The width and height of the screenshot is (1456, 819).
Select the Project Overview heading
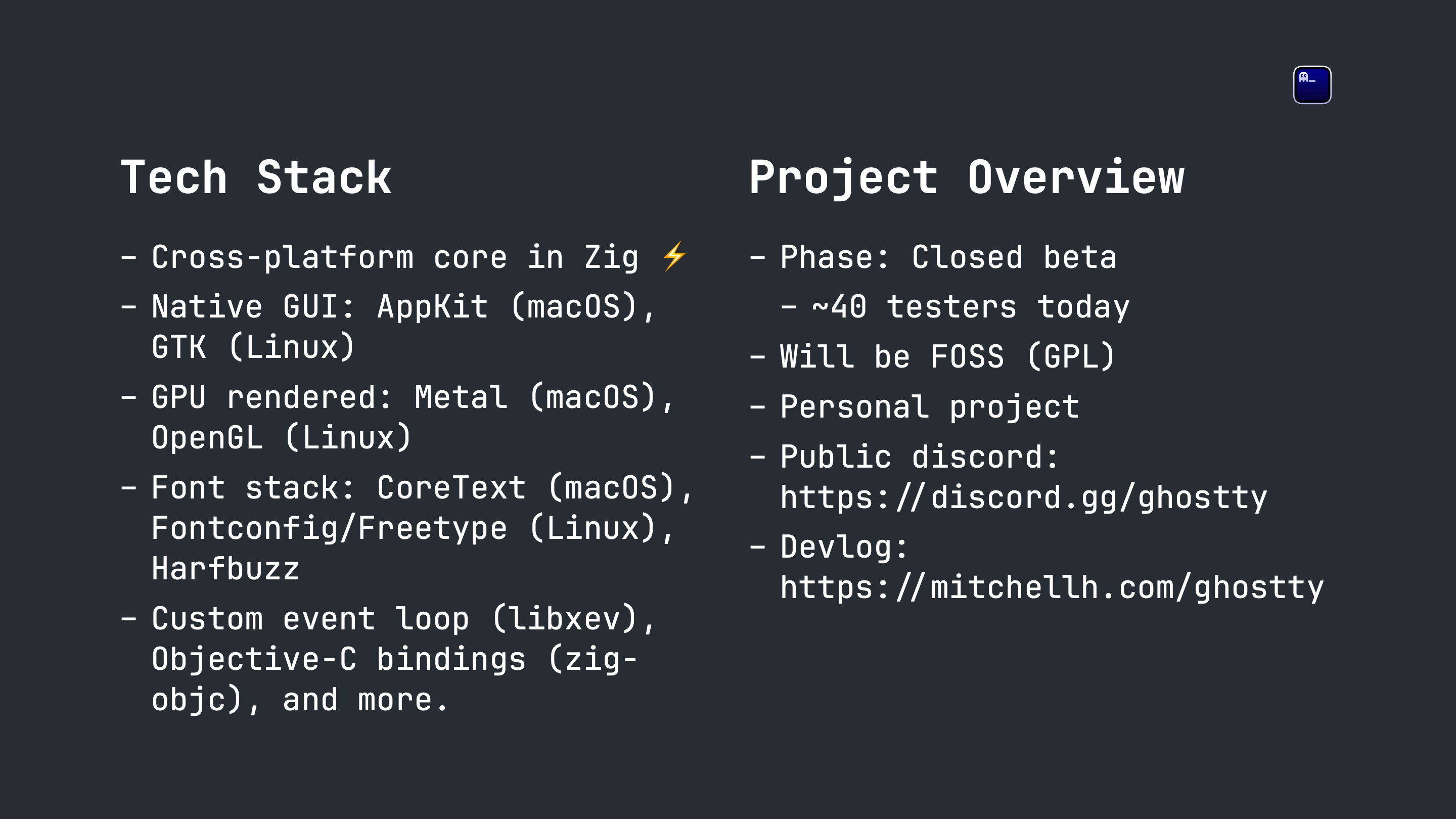click(967, 177)
